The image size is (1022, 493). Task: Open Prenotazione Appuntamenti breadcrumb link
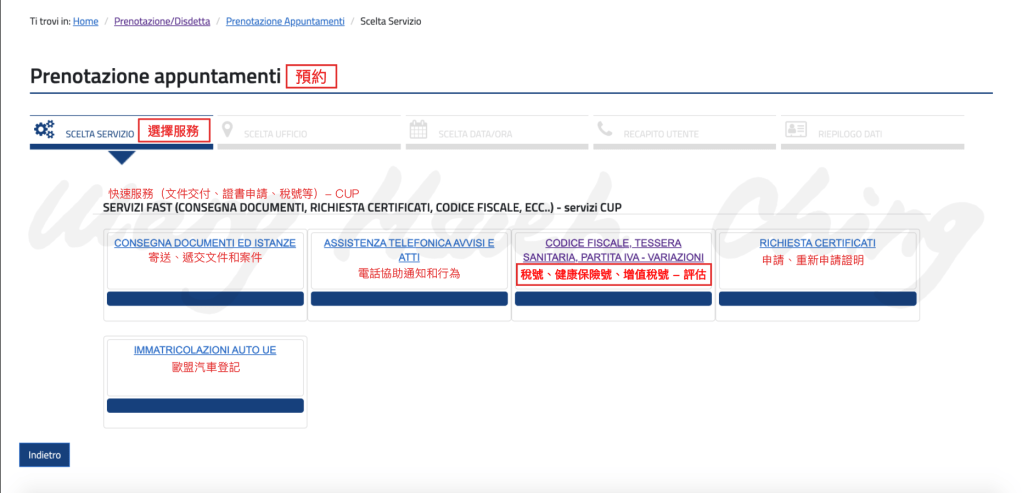(x=285, y=21)
